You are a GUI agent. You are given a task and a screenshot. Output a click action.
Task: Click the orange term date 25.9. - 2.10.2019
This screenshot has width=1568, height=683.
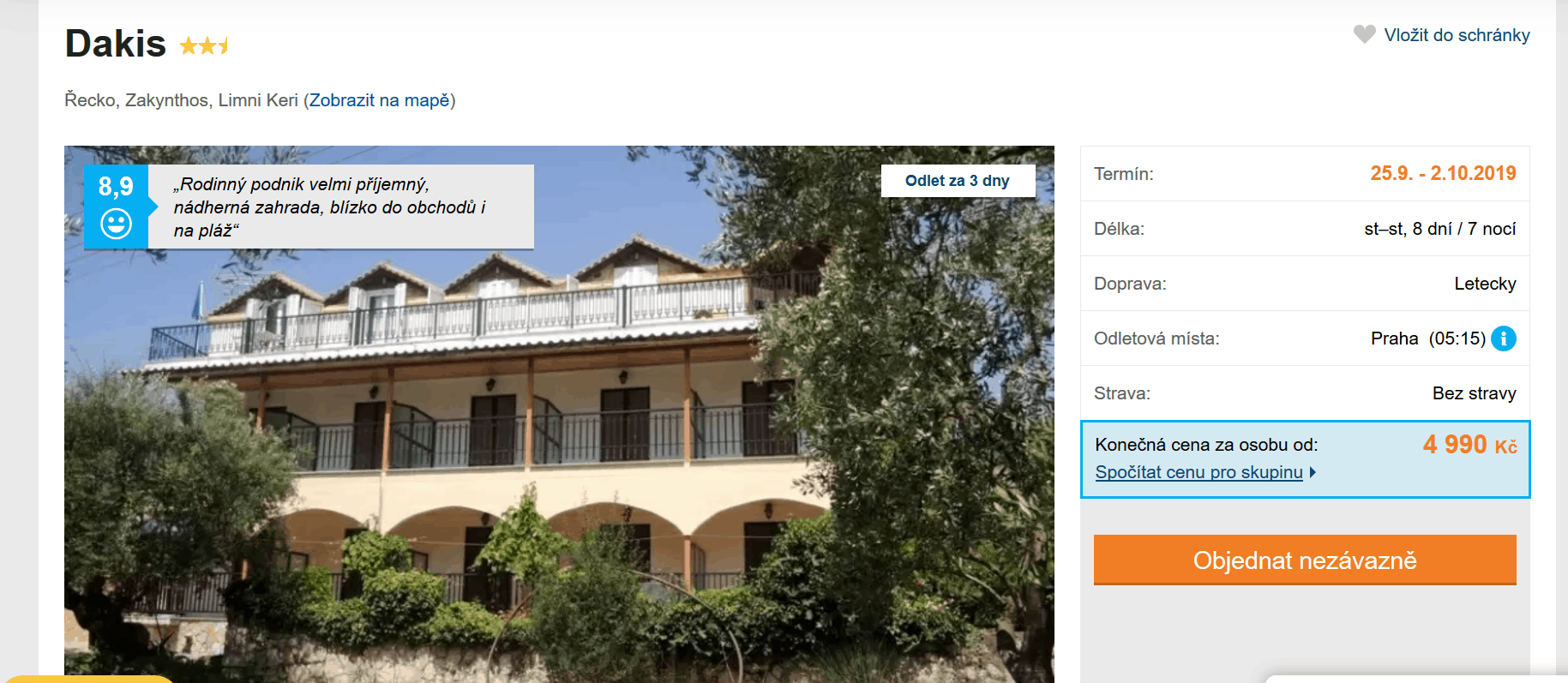click(1443, 173)
